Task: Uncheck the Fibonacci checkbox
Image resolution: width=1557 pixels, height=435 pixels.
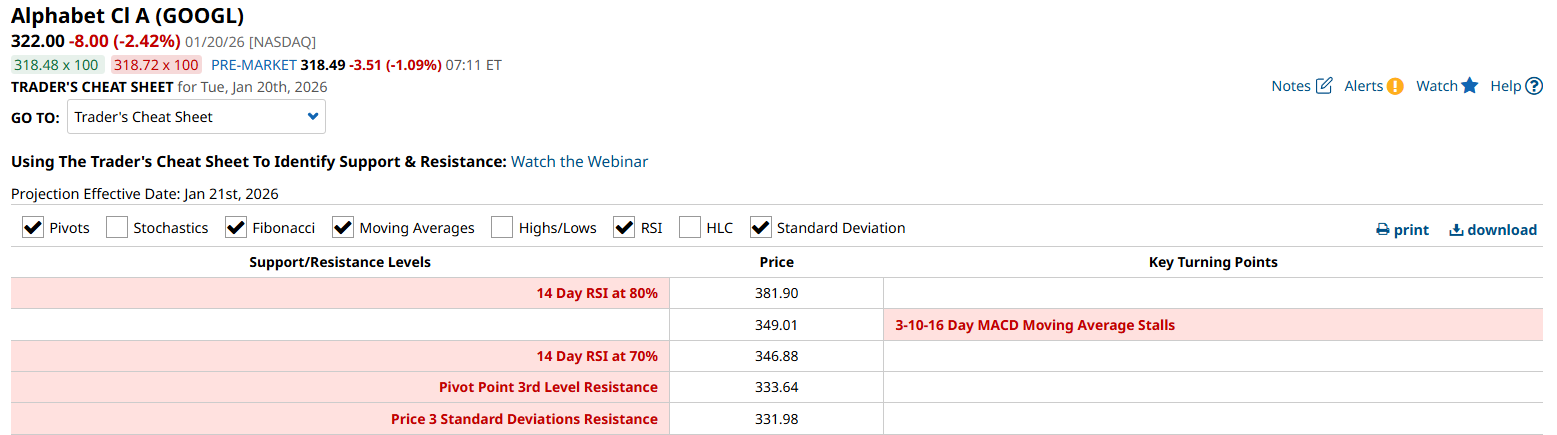Action: 236,228
